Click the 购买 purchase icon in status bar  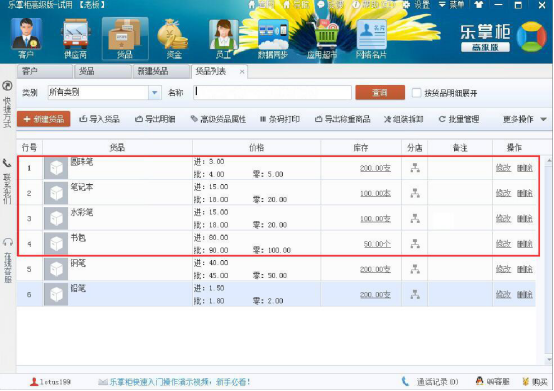(526, 381)
